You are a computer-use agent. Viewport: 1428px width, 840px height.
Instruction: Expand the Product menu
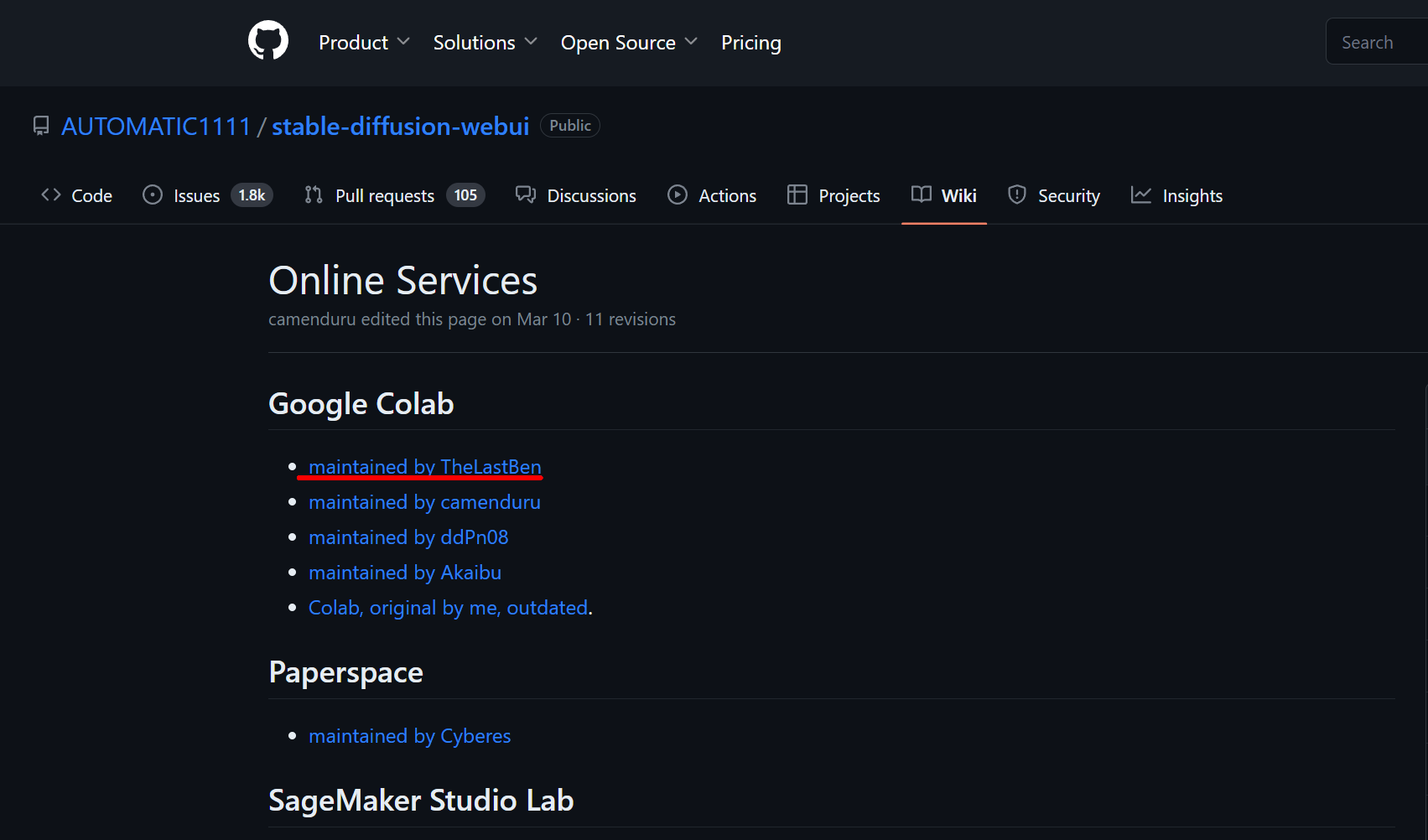(x=364, y=42)
